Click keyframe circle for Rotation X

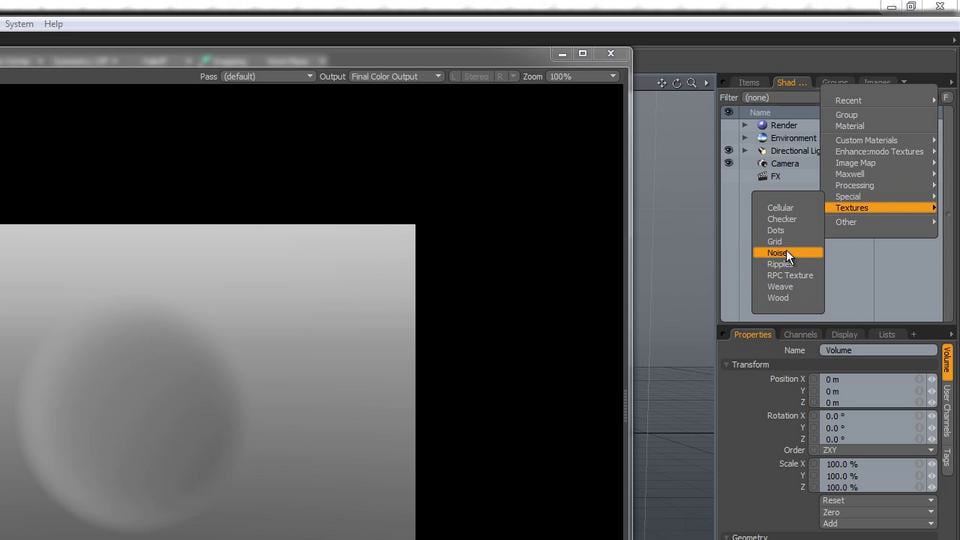(x=919, y=416)
